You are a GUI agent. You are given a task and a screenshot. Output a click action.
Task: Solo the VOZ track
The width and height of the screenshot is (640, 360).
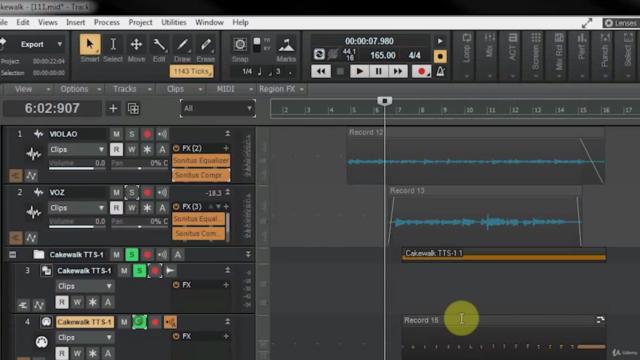(x=131, y=192)
